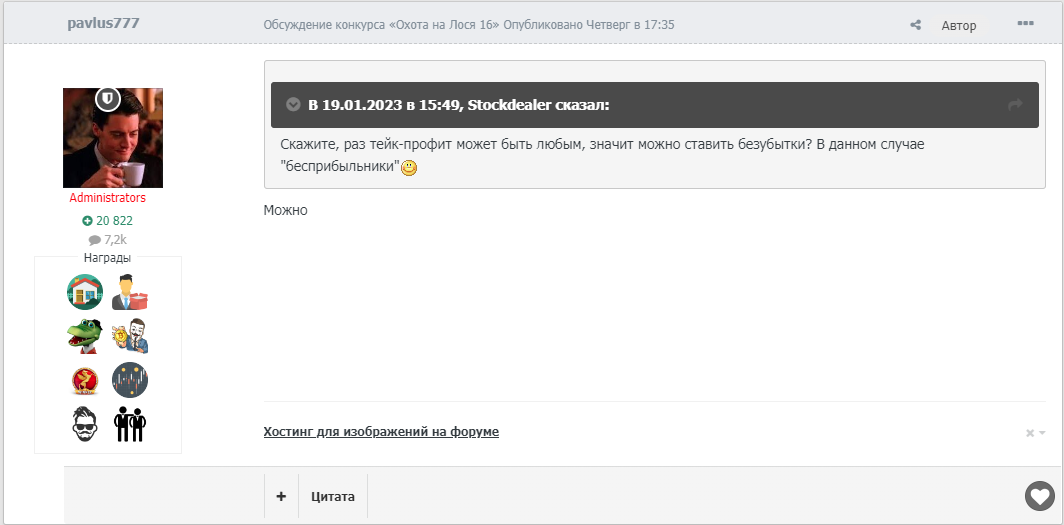The image size is (1064, 525).
Task: Click the two men silhouettes badge
Action: click(130, 424)
